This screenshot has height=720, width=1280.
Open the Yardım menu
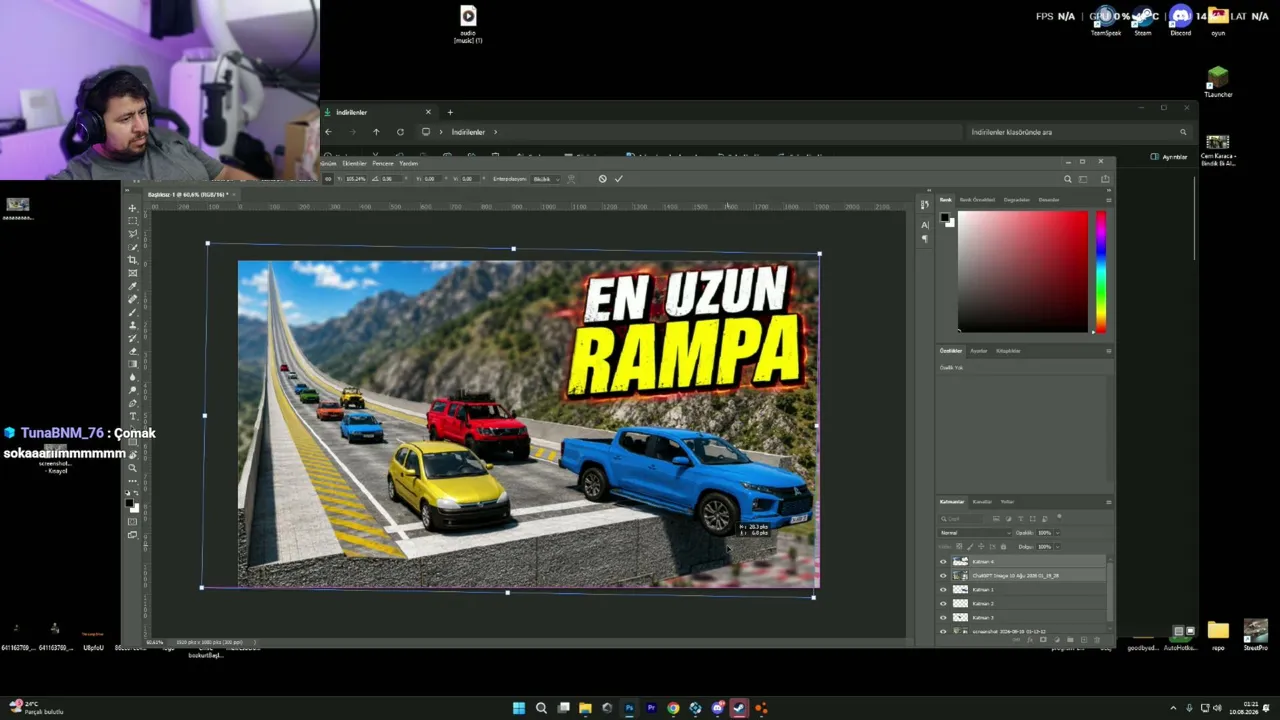pyautogui.click(x=408, y=163)
